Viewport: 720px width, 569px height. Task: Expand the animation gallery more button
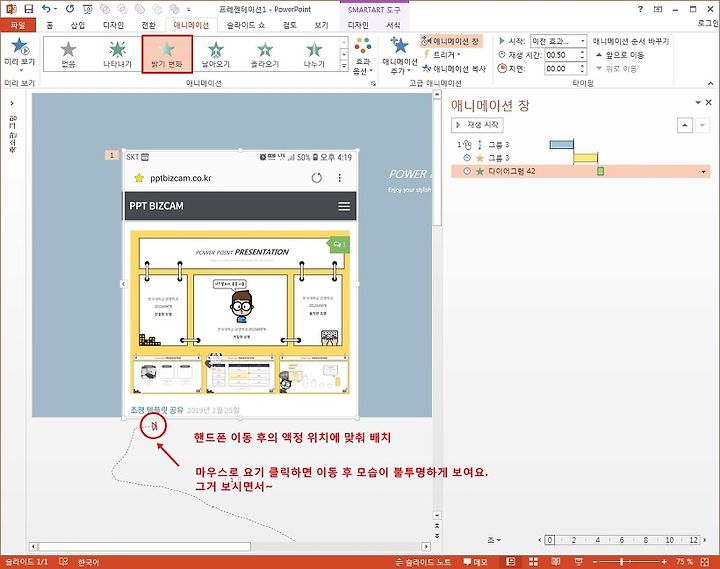344,66
